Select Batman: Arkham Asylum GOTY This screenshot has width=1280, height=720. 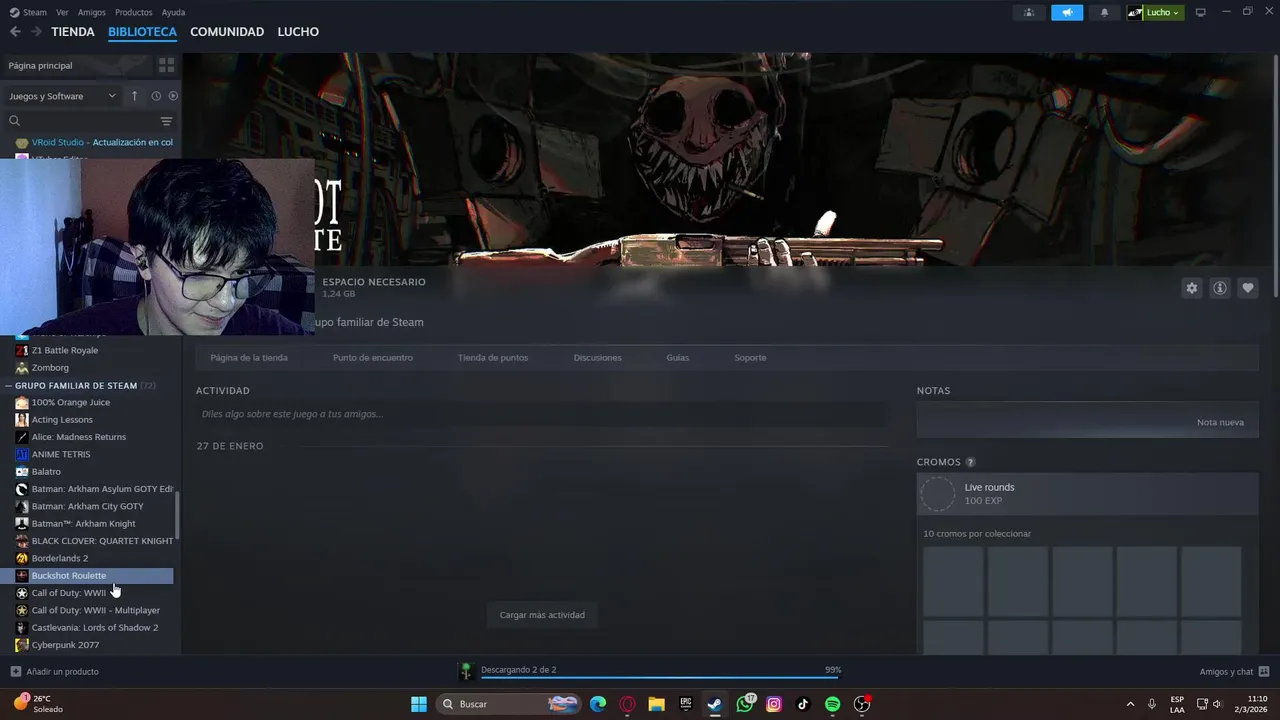pyautogui.click(x=94, y=489)
